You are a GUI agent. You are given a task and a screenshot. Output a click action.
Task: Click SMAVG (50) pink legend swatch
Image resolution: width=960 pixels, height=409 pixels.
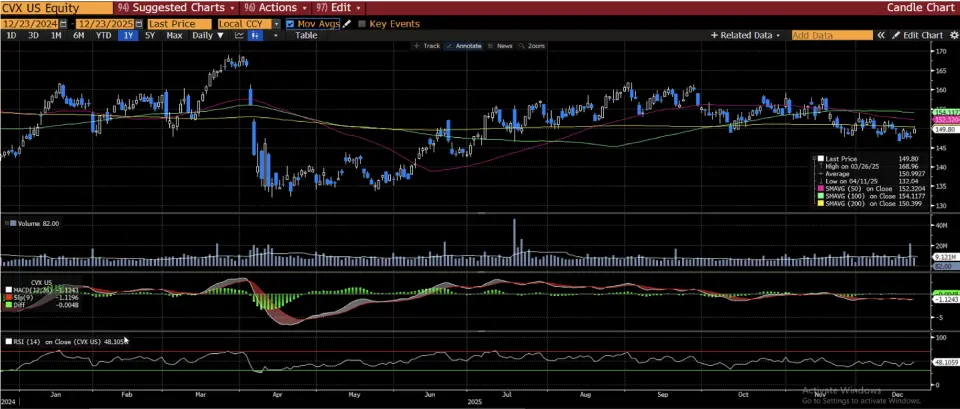point(821,188)
